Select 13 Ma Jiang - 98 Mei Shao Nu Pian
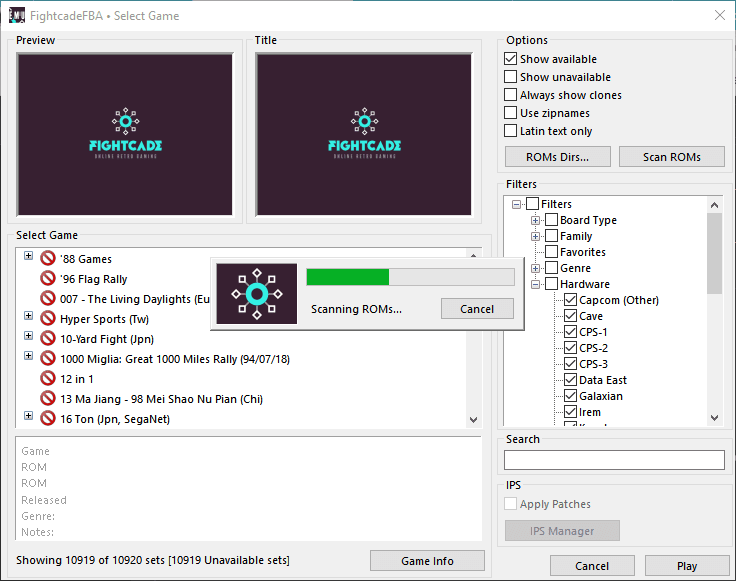 161,399
